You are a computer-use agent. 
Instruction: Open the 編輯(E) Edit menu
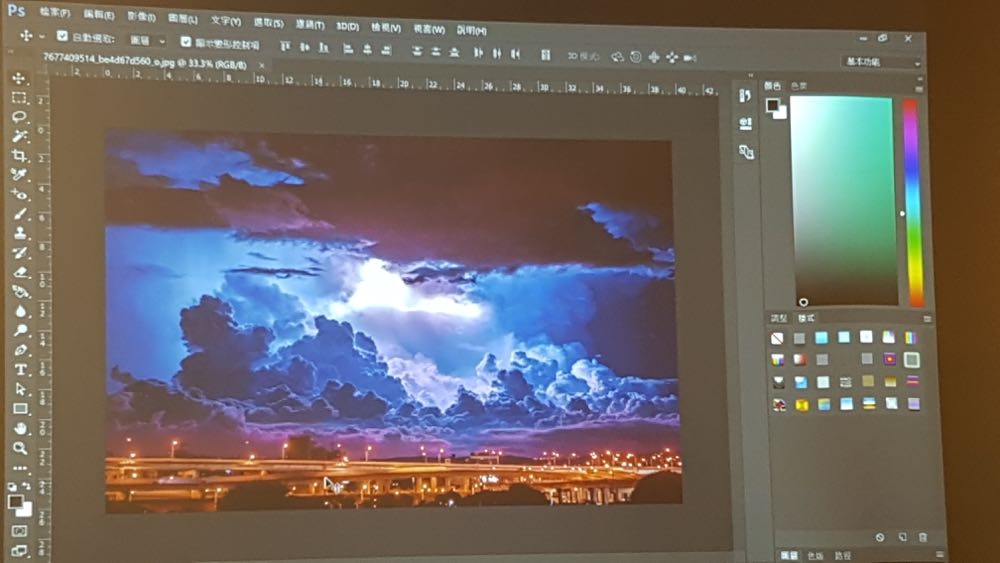(x=99, y=14)
